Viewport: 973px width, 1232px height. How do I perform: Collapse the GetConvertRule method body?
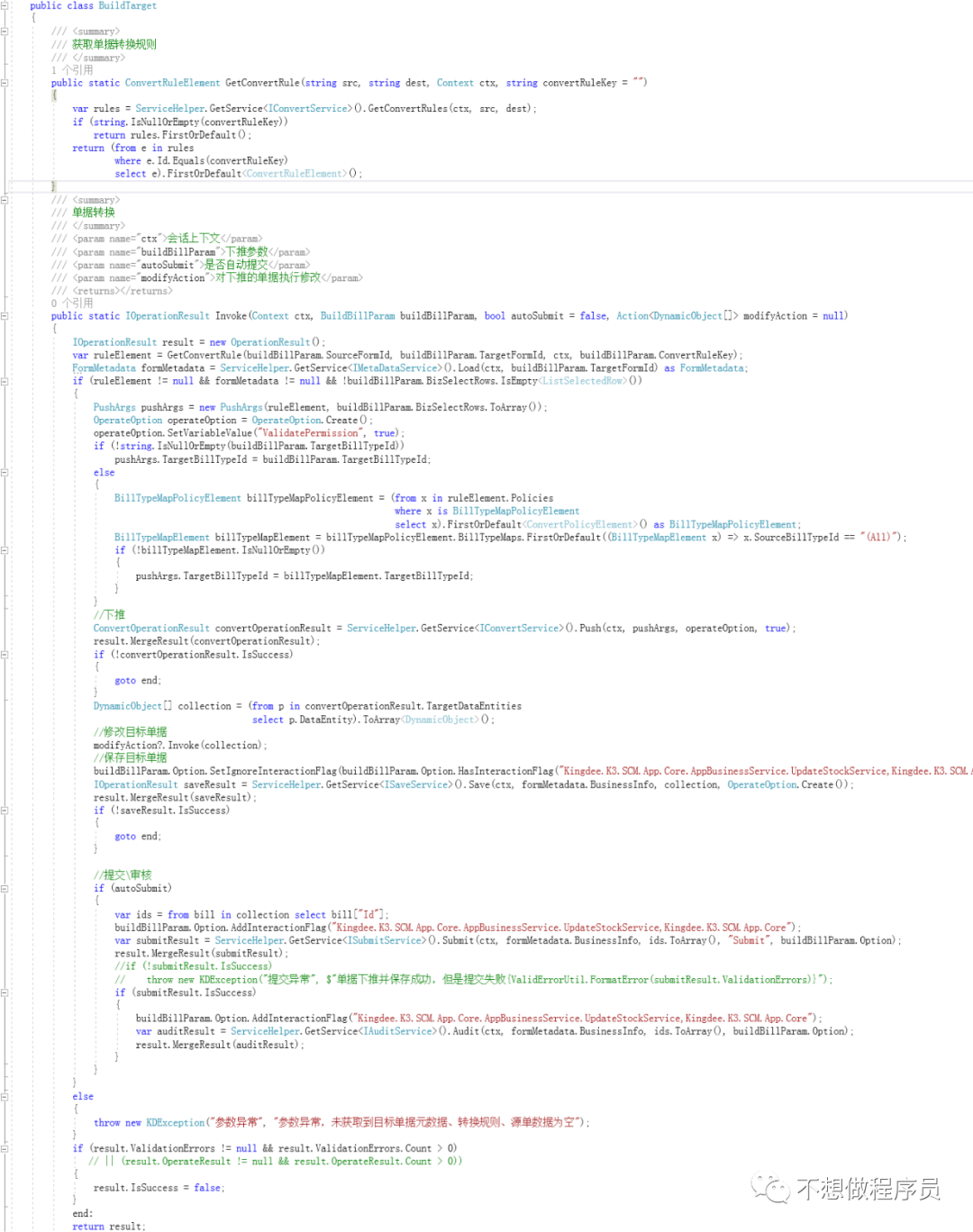coord(5,83)
